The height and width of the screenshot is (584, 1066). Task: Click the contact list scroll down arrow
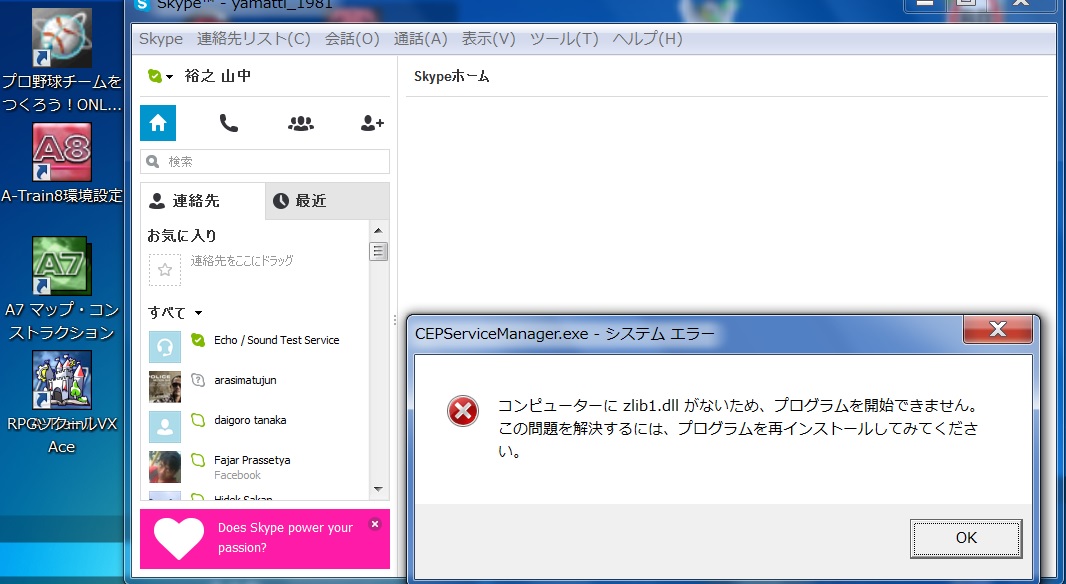pyautogui.click(x=379, y=489)
